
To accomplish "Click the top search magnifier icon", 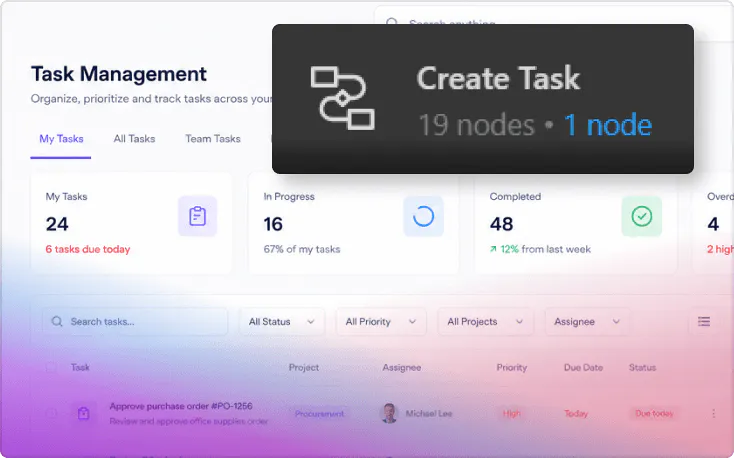I will click(x=392, y=22).
